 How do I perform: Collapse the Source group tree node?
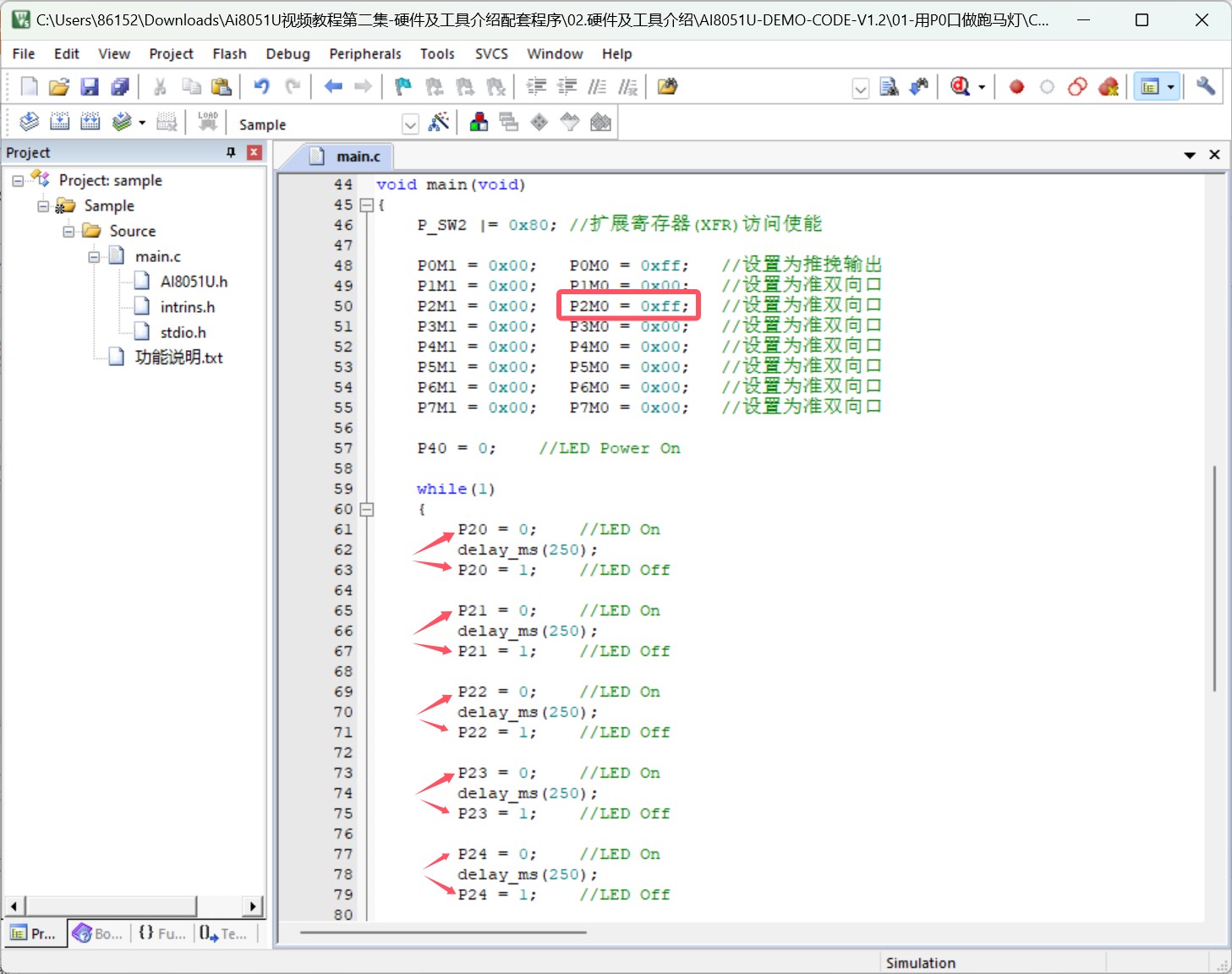(x=68, y=232)
